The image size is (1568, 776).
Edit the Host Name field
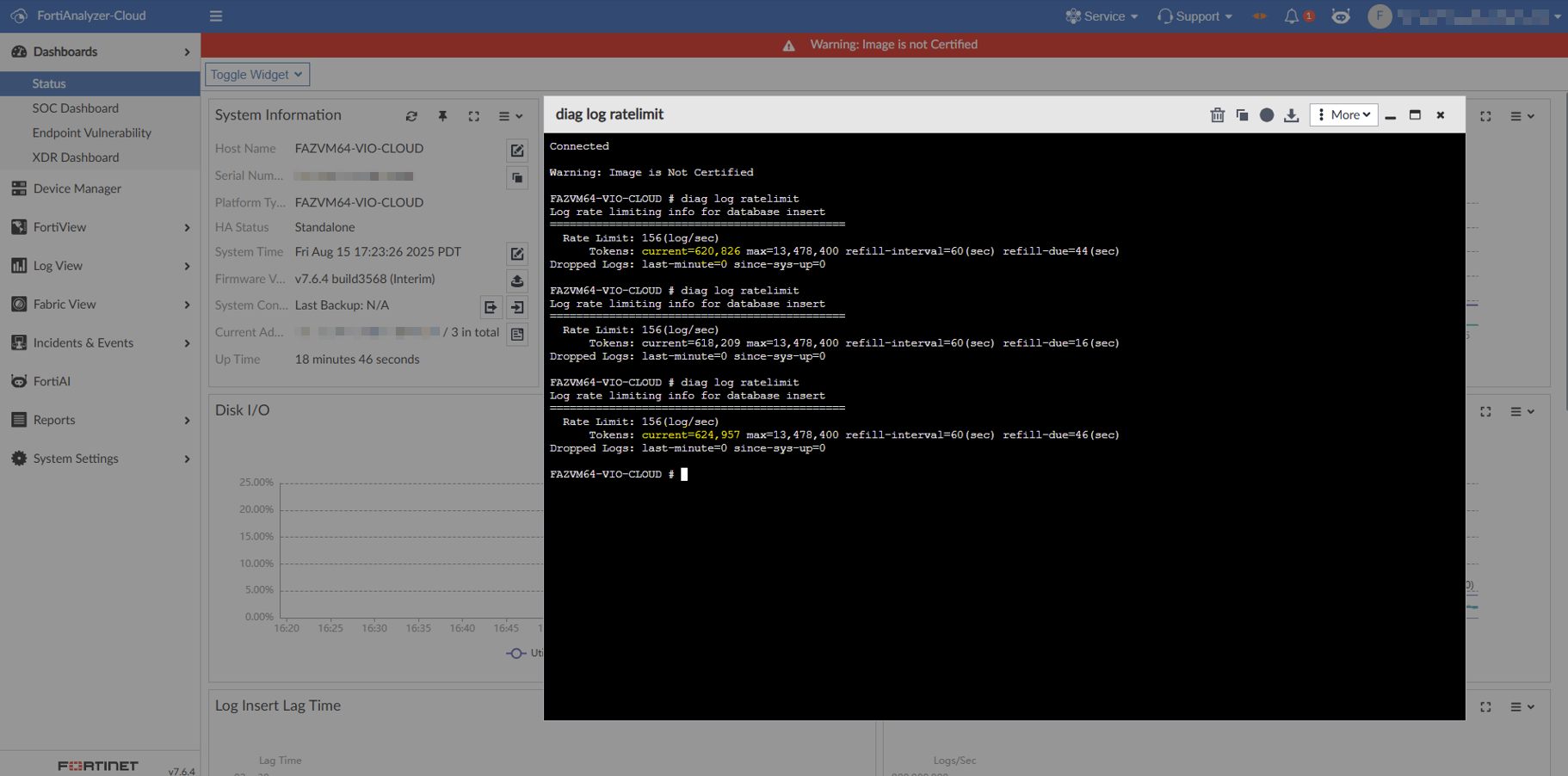tap(517, 151)
